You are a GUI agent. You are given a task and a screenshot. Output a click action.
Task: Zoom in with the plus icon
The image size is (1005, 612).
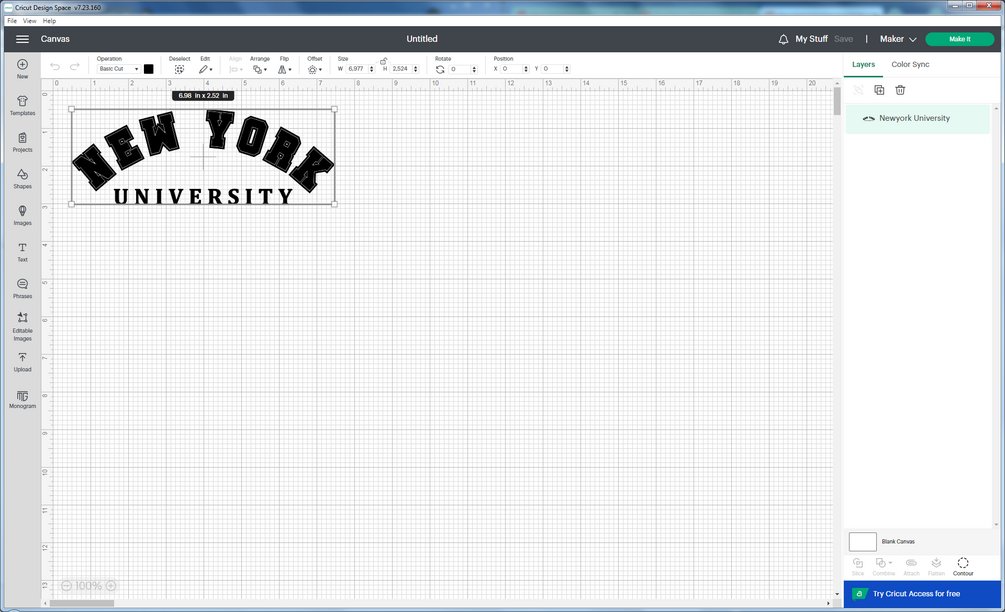[111, 586]
